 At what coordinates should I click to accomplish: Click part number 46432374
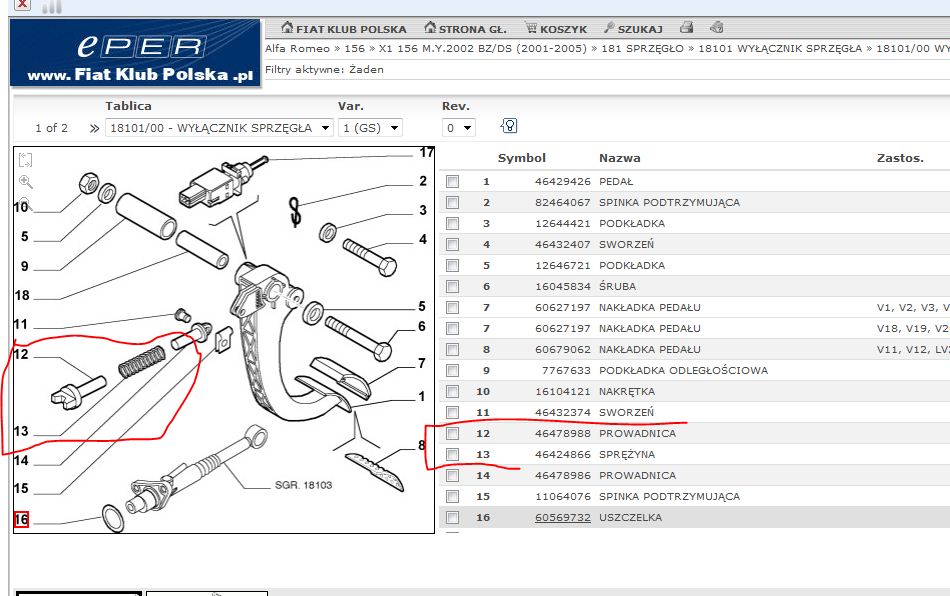click(562, 412)
